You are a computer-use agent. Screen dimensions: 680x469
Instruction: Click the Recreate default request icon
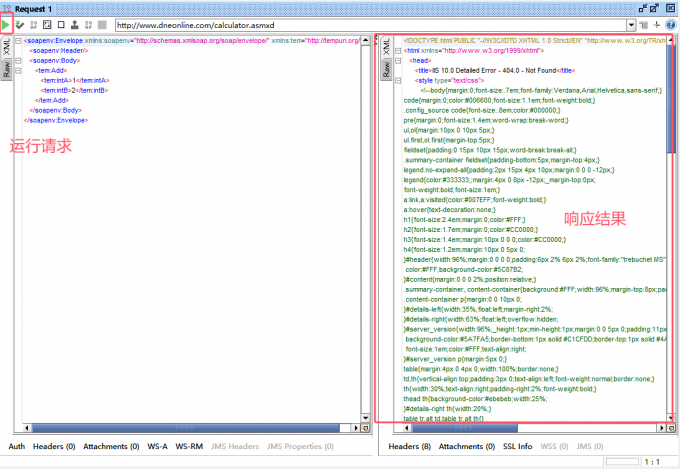pyautogui.click(x=47, y=25)
